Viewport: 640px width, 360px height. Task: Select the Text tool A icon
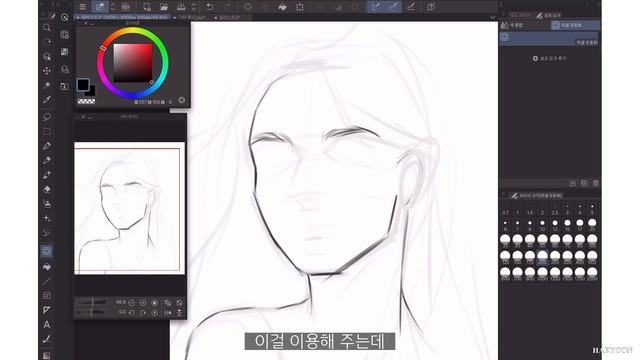click(x=47, y=324)
